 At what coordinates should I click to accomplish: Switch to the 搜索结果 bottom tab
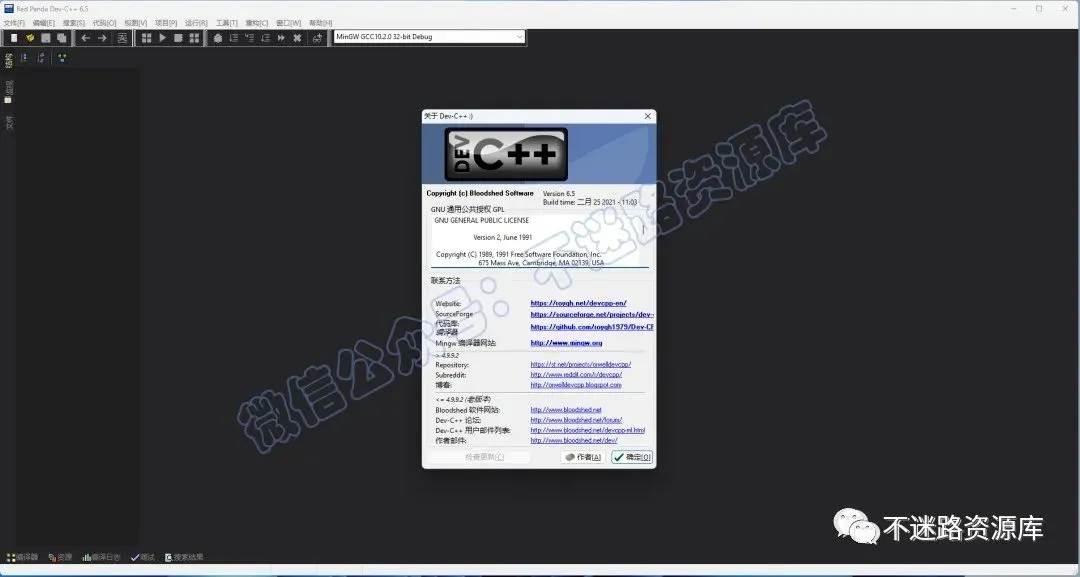[184, 557]
